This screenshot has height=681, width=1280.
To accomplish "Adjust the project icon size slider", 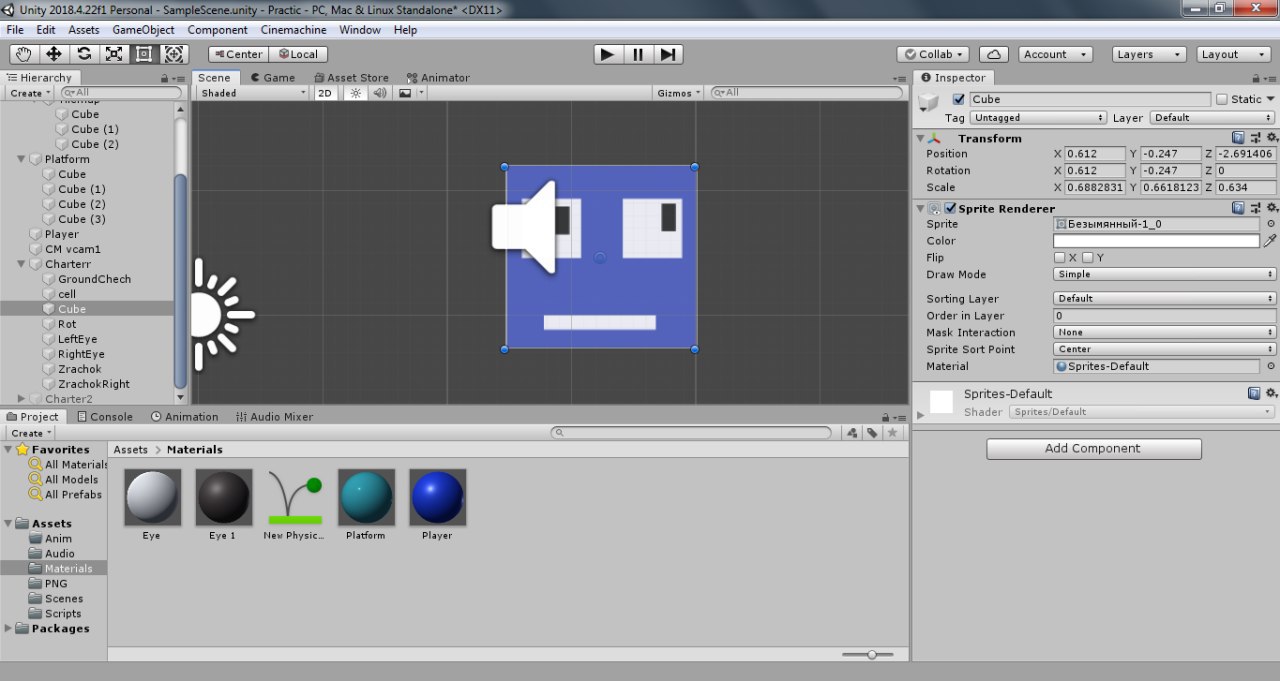I will click(x=868, y=654).
